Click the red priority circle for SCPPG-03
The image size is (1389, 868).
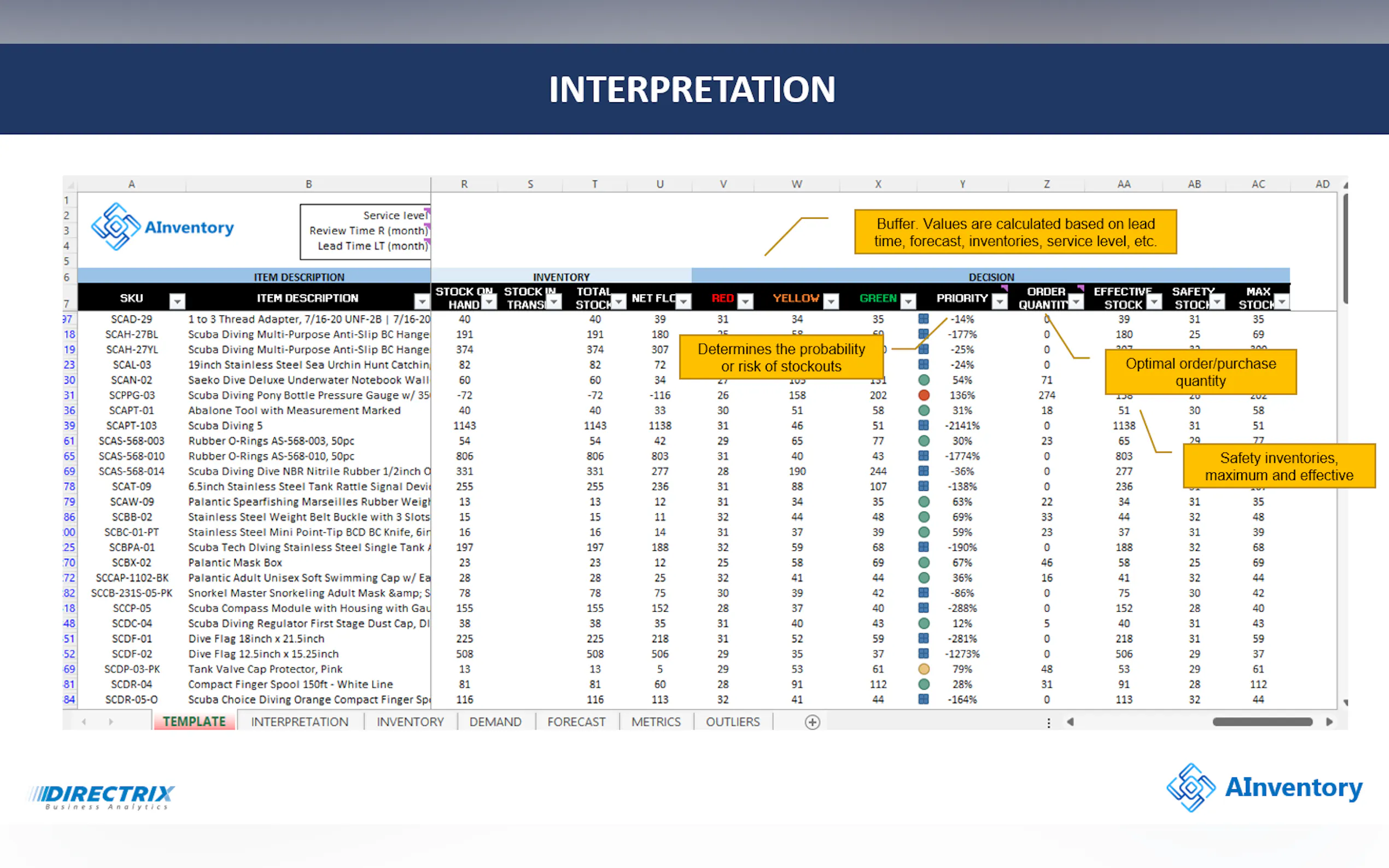click(x=923, y=396)
